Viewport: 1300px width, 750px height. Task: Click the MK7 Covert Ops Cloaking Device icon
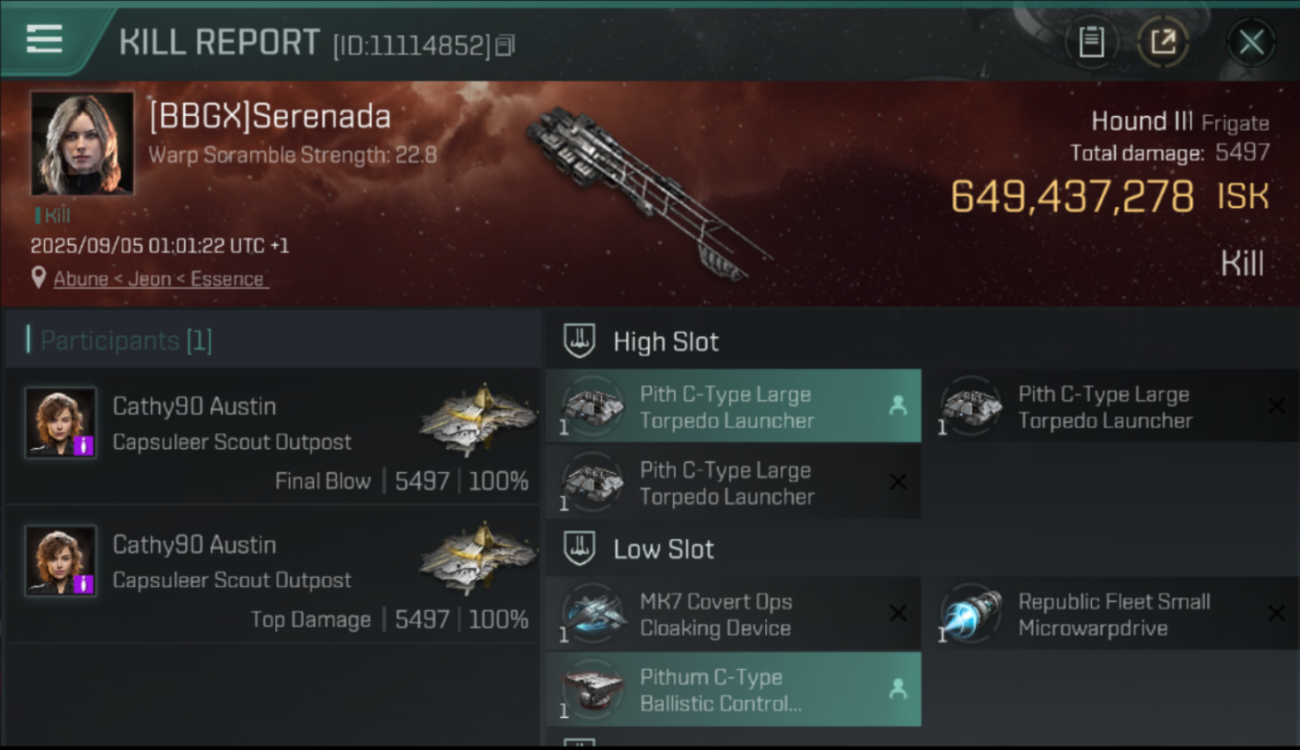click(594, 614)
